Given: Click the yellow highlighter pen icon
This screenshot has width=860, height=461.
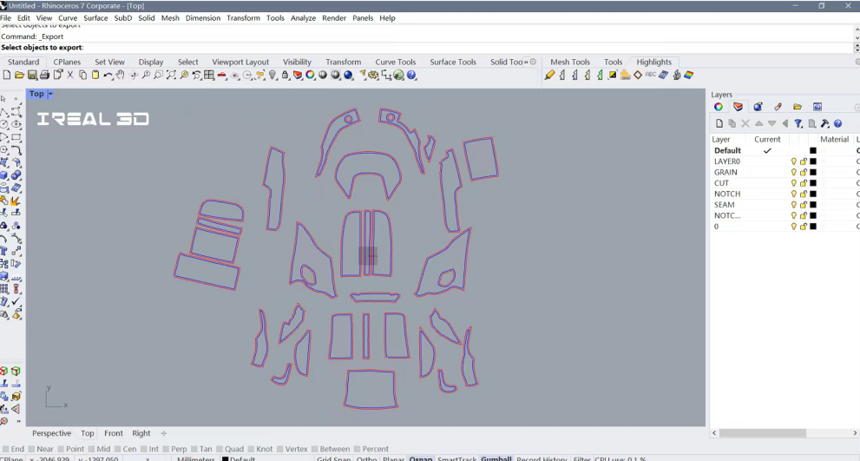Looking at the screenshot, I should 550,75.
